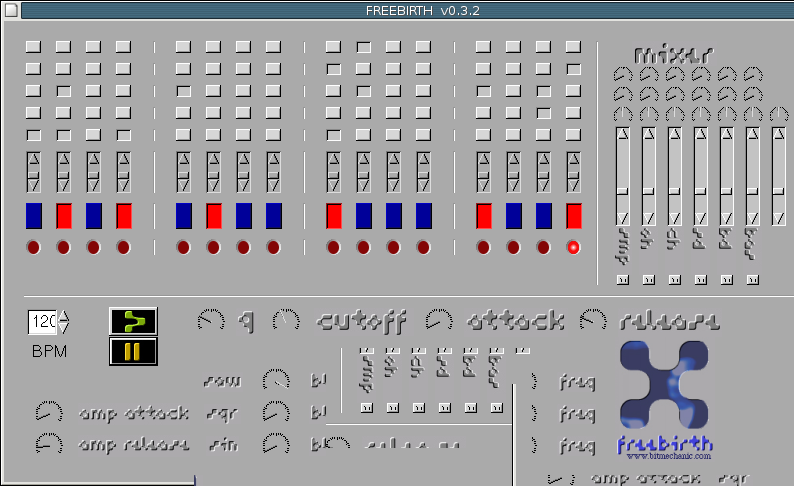
Task: Click the amp release knob
Action: coord(47,443)
